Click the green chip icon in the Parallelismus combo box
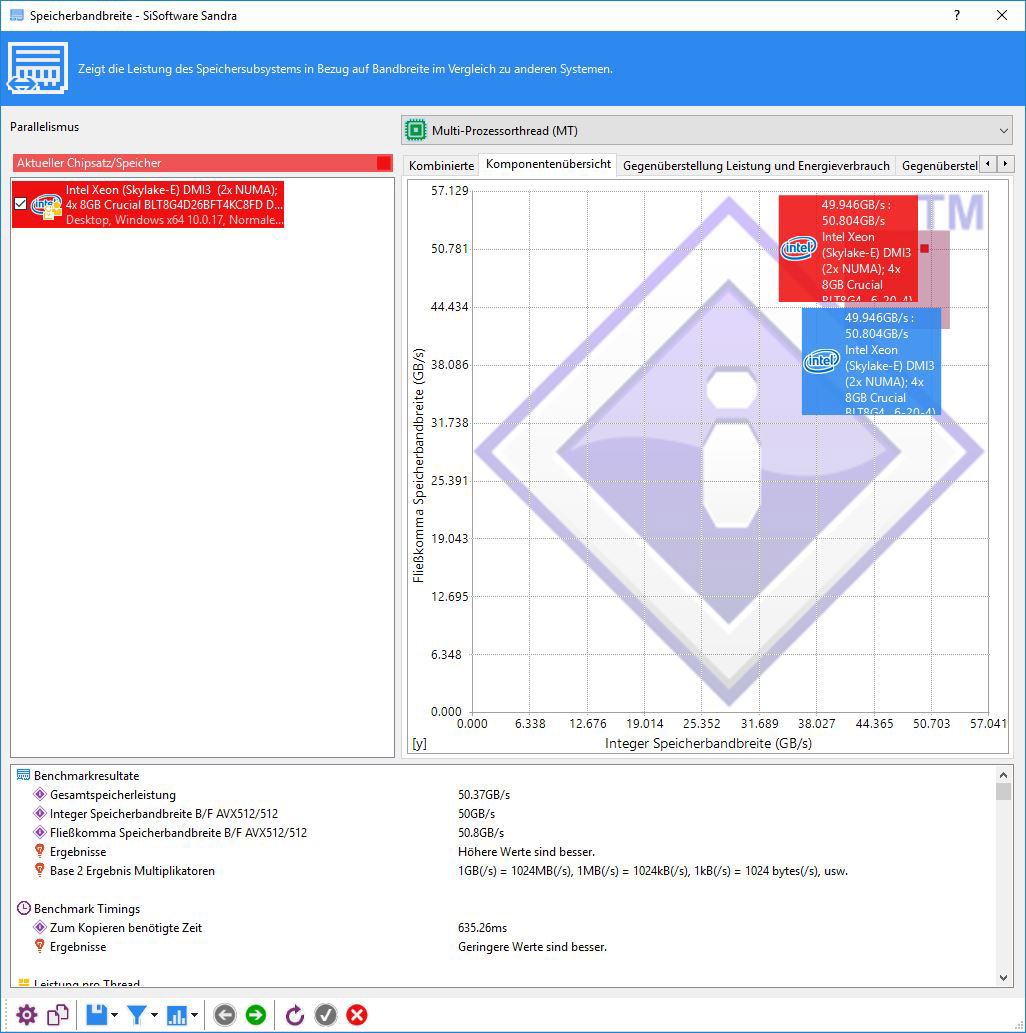This screenshot has width=1026, height=1033. 416,130
